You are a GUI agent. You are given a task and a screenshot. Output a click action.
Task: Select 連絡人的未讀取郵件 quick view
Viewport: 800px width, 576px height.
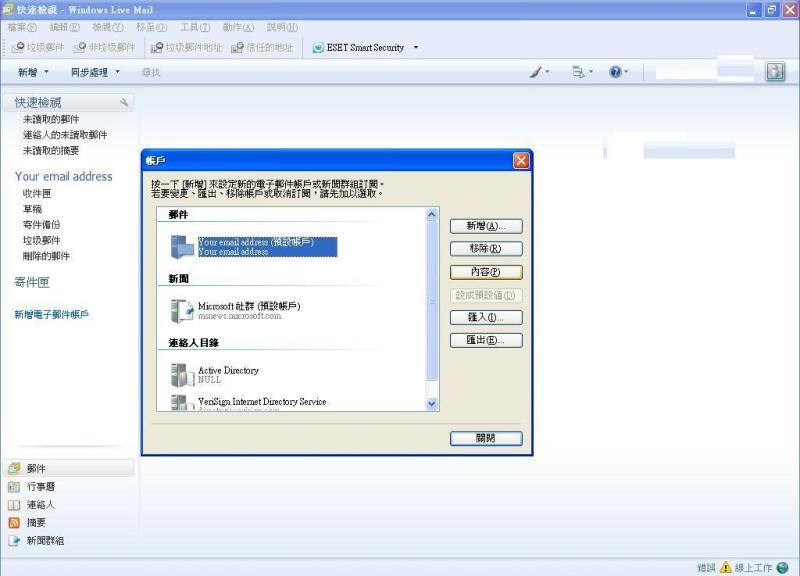65,135
